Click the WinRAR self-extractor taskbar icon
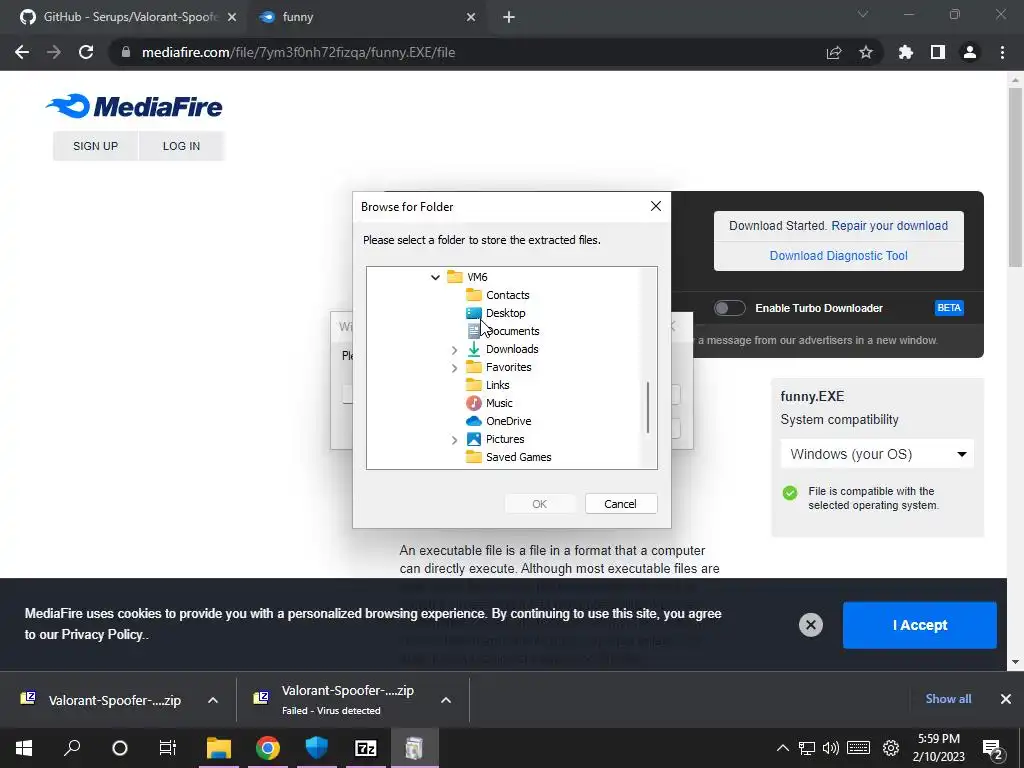The width and height of the screenshot is (1024, 768). coord(414,748)
